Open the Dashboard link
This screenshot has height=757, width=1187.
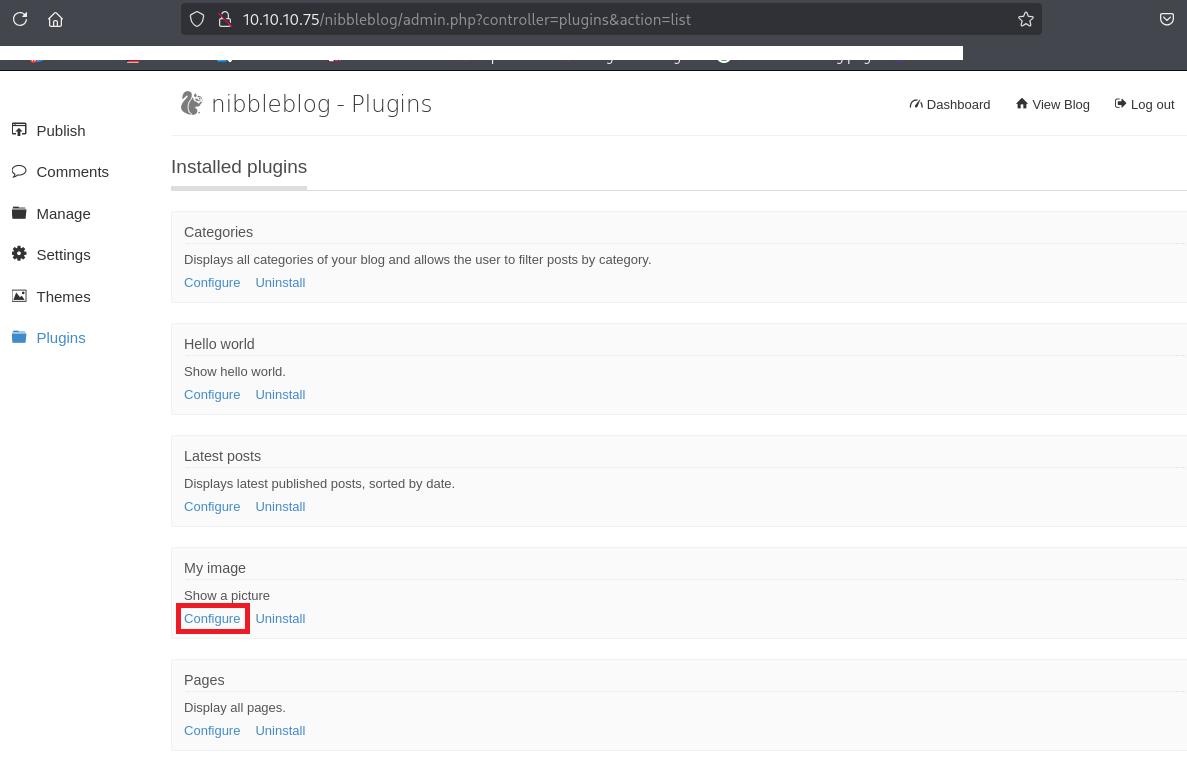click(x=950, y=104)
